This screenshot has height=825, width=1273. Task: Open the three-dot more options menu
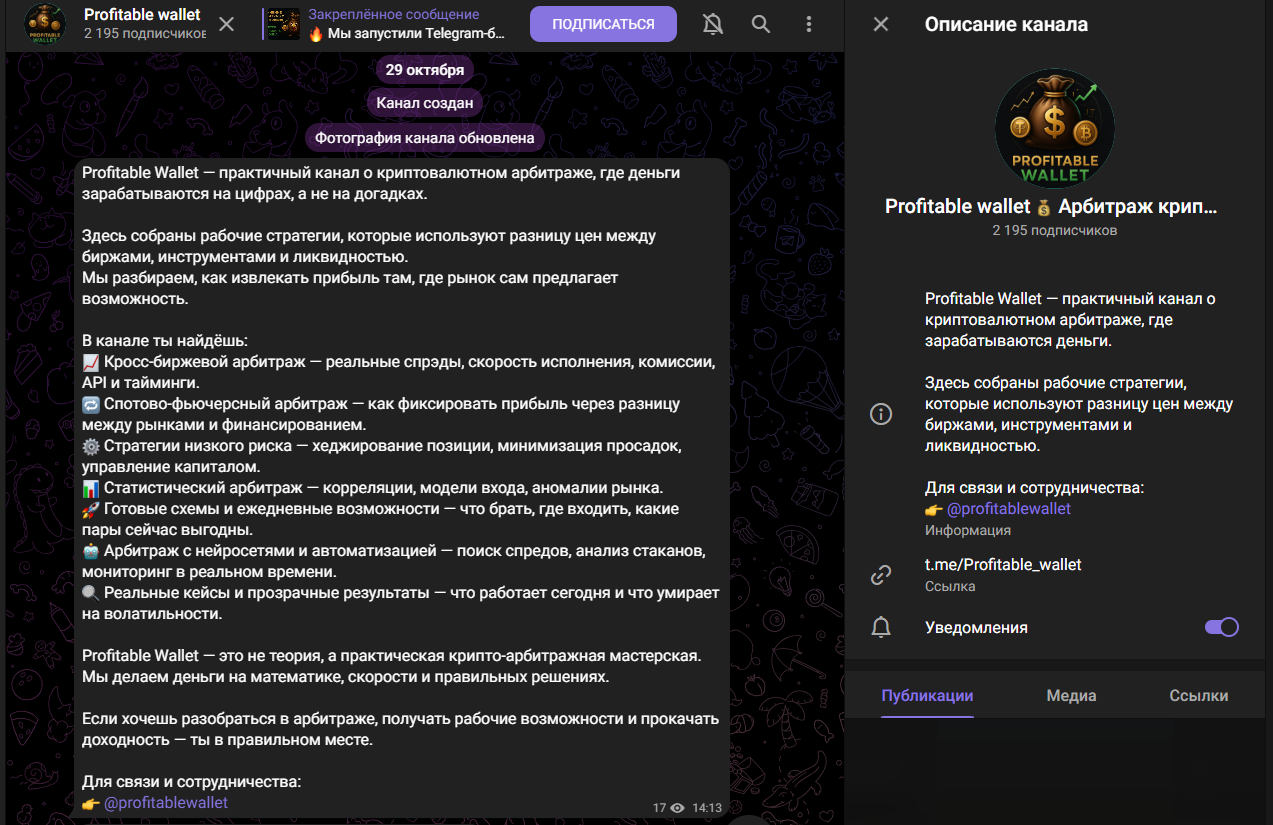[x=809, y=24]
